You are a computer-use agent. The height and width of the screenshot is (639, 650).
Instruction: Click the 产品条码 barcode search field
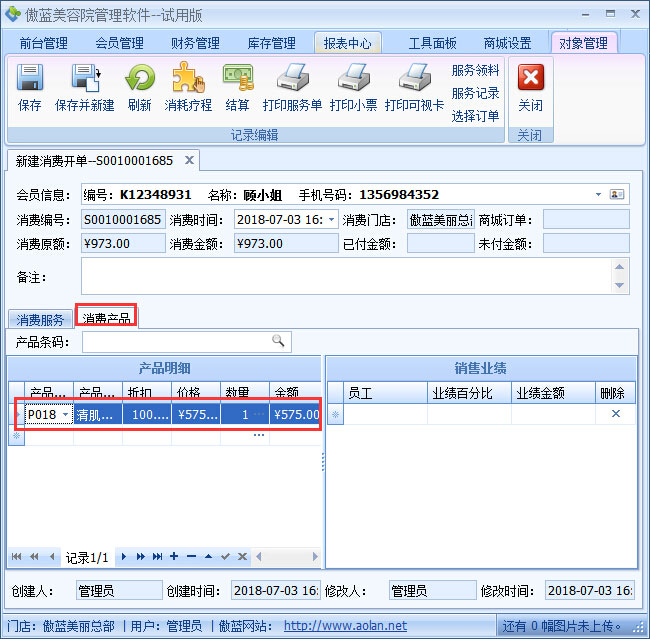pyautogui.click(x=178, y=342)
